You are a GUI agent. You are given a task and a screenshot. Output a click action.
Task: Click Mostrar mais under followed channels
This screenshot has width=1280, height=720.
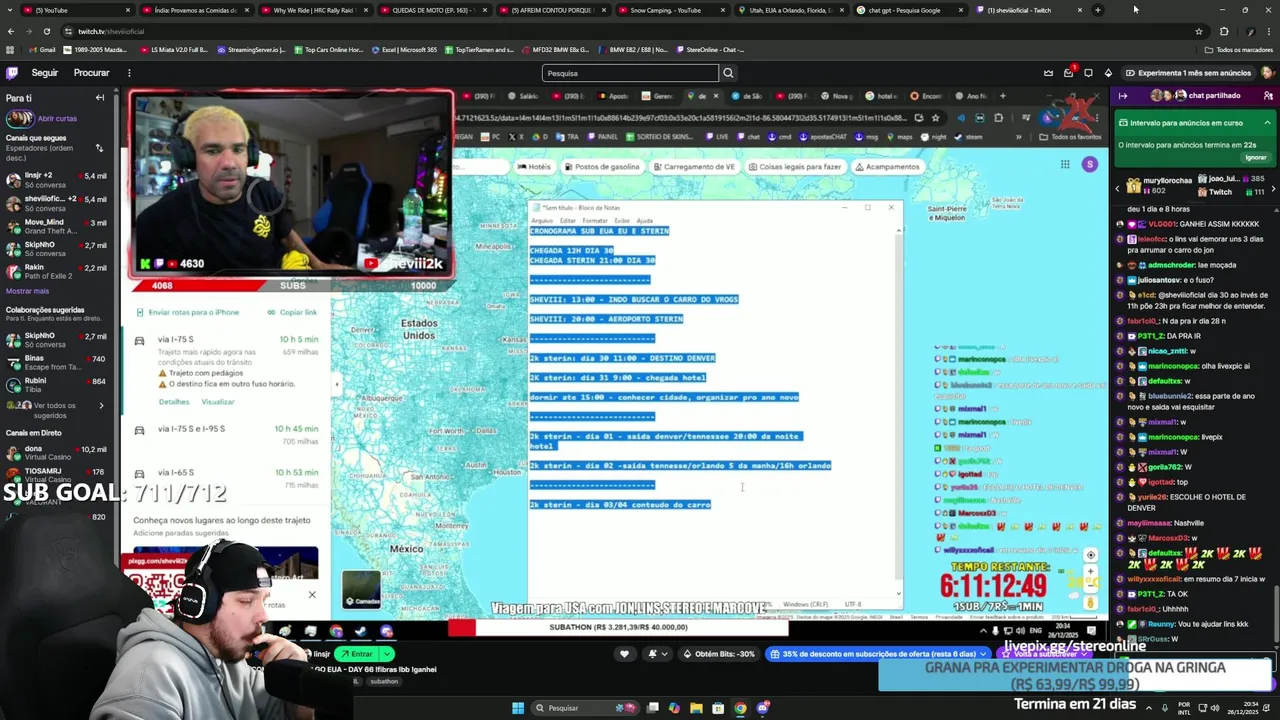coord(27,291)
